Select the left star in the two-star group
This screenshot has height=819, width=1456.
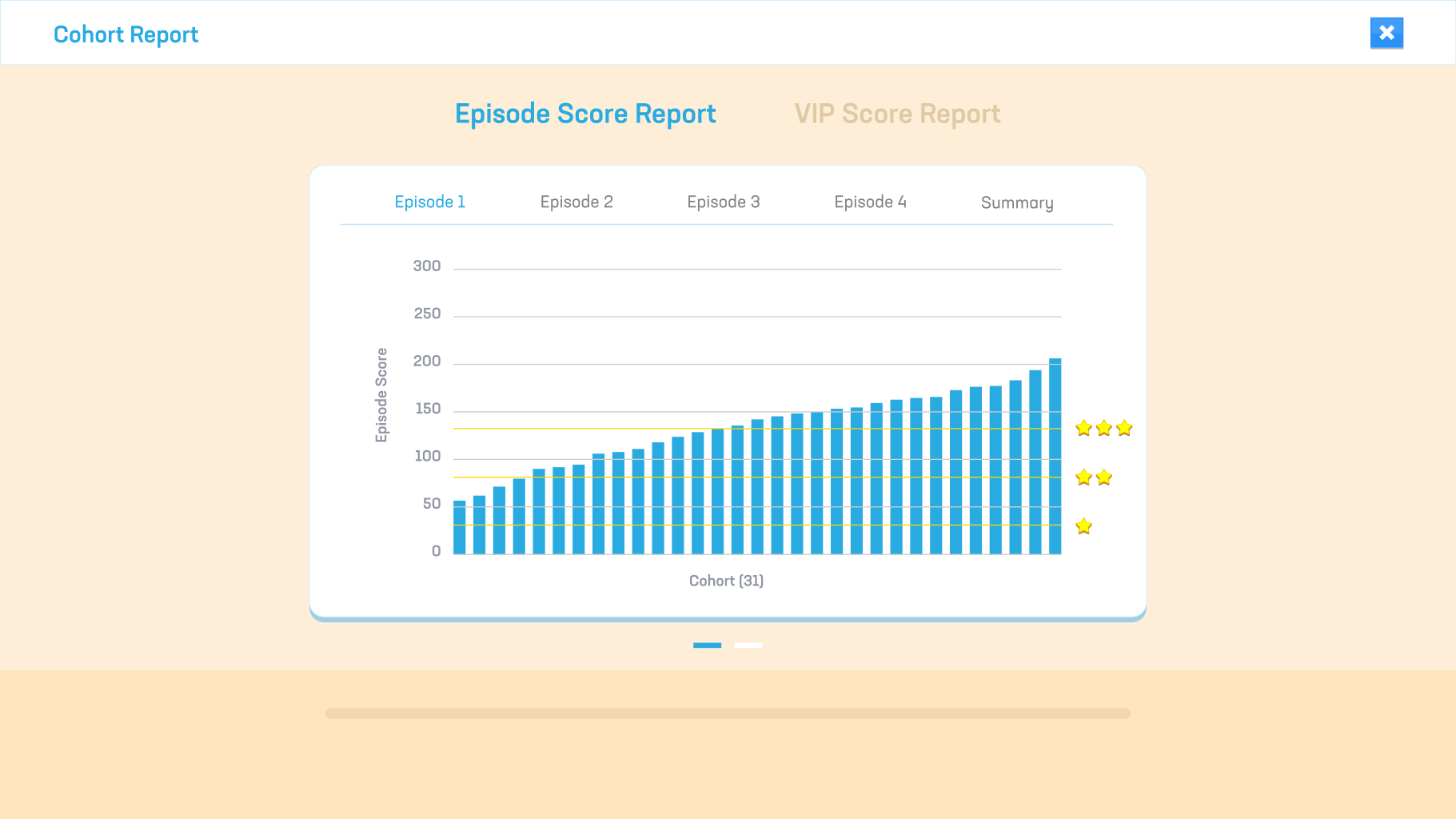(1083, 477)
